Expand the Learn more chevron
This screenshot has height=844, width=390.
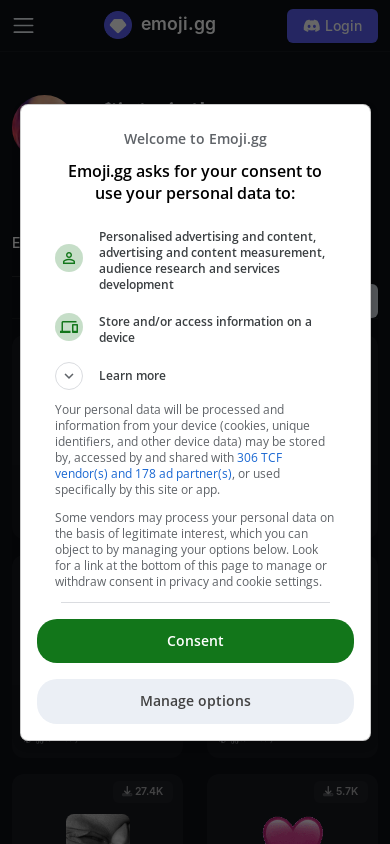click(69, 376)
